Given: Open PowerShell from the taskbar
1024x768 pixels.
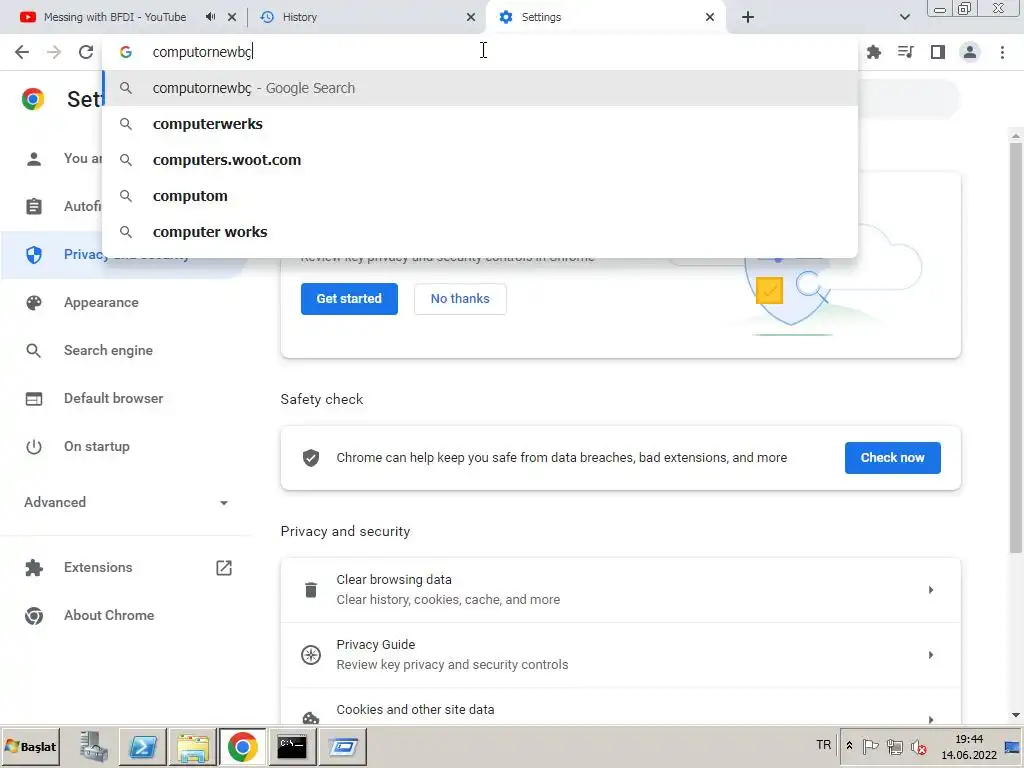Looking at the screenshot, I should tap(143, 746).
